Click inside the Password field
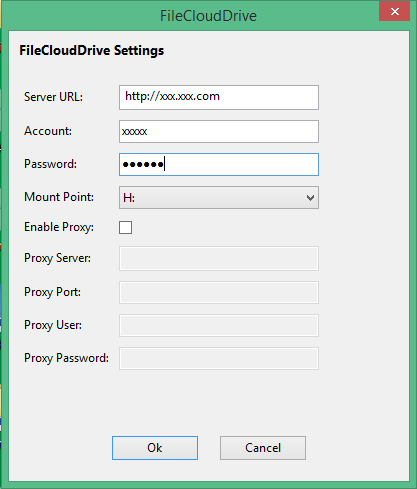The height and width of the screenshot is (489, 417). tap(219, 164)
